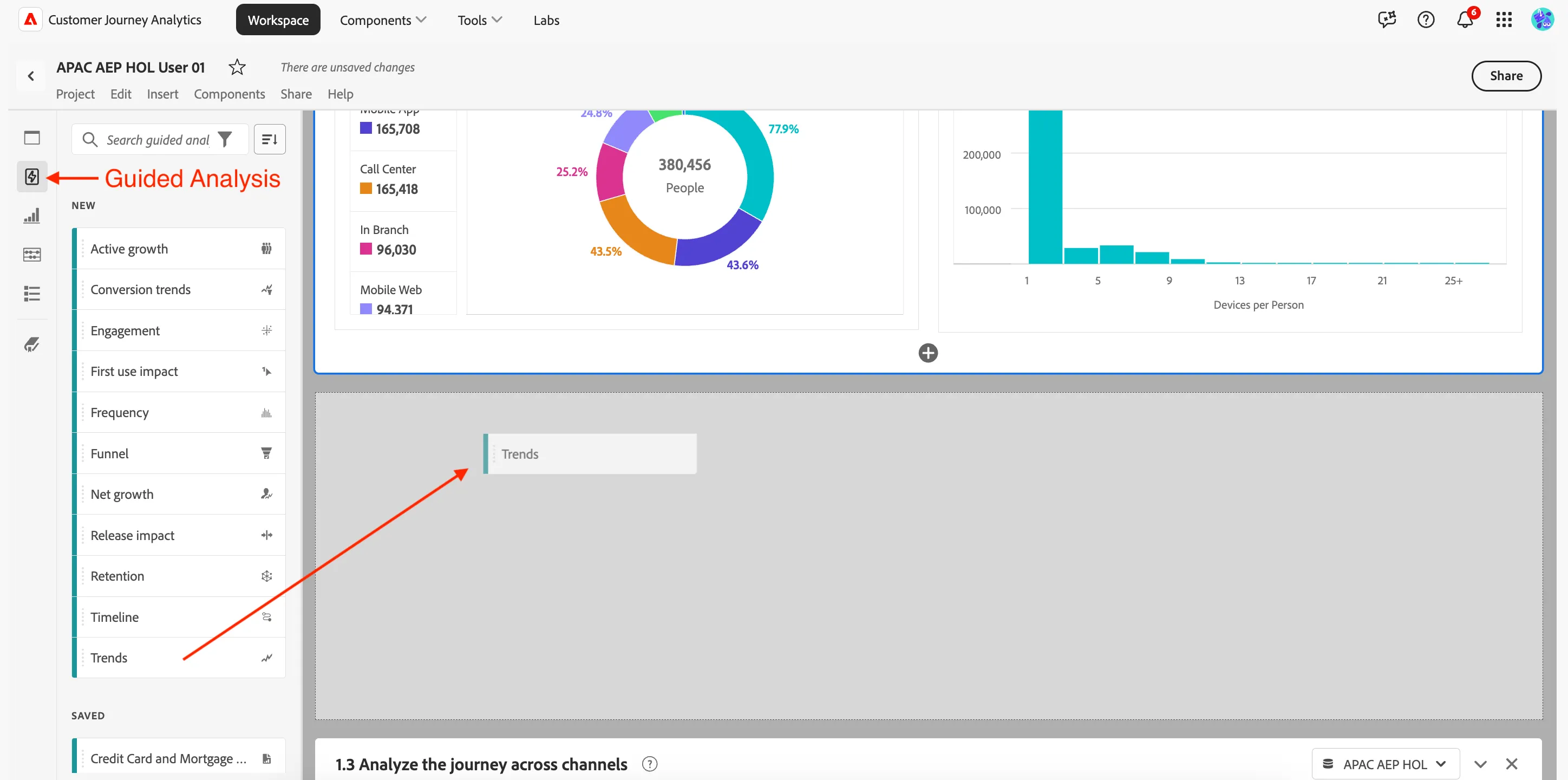Switch to the Workspace tab
The image size is (1568, 780).
tap(278, 20)
